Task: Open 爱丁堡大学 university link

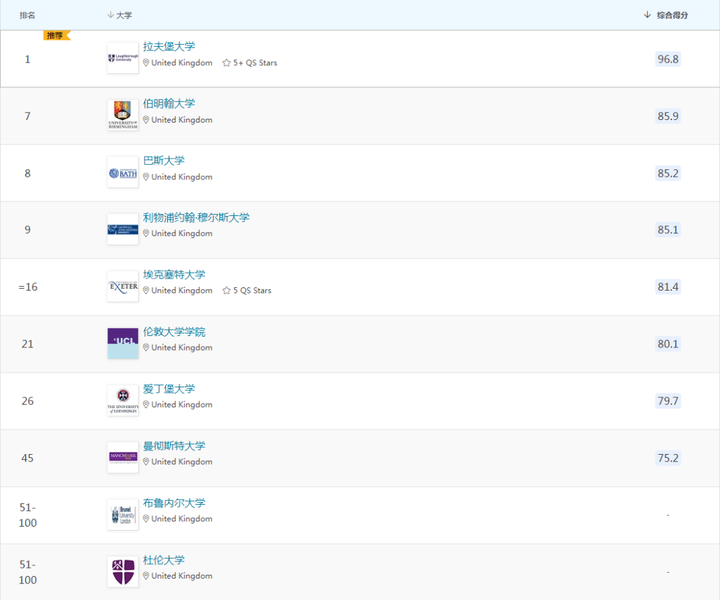Action: coord(169,388)
